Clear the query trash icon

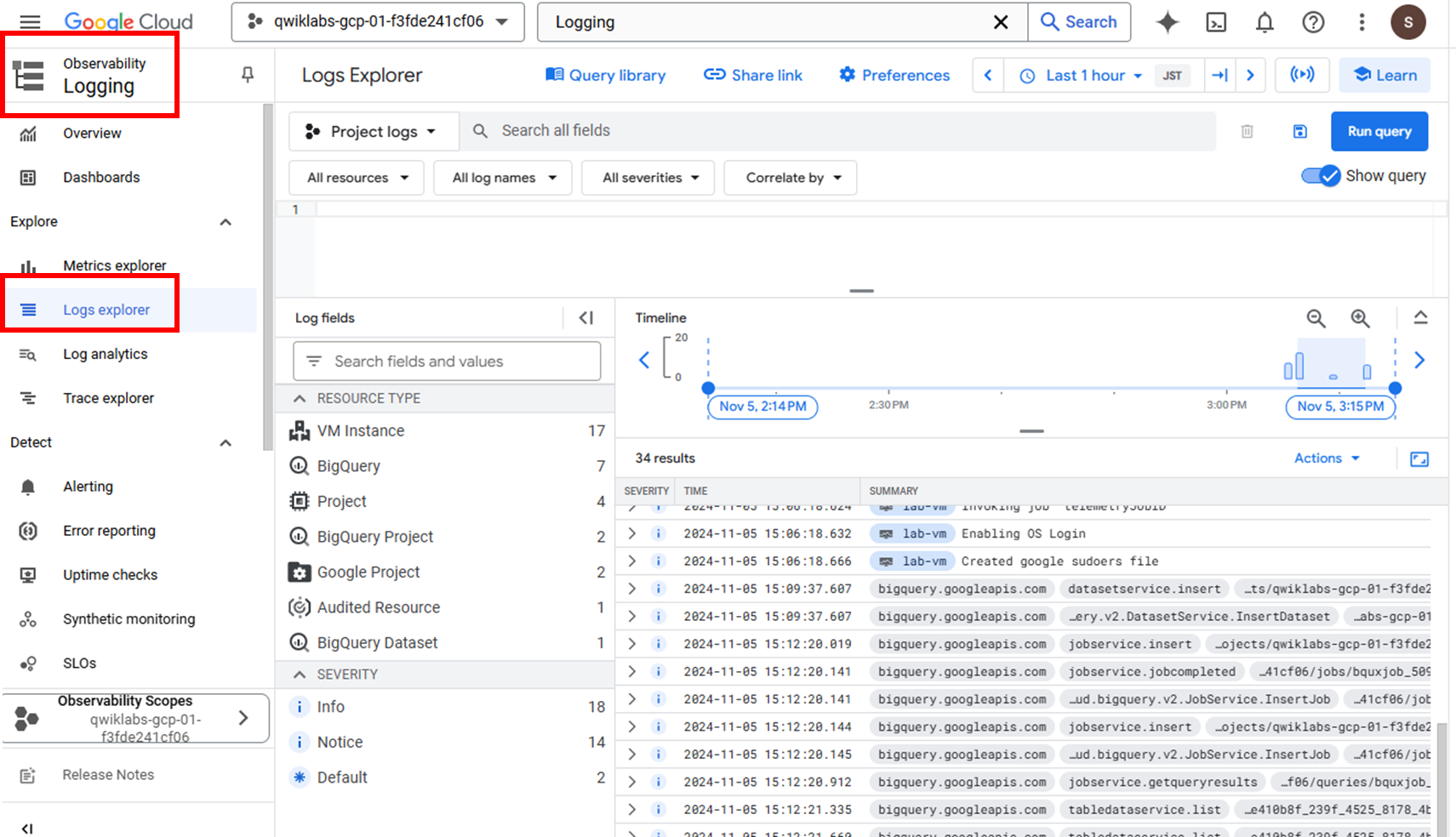point(1247,131)
